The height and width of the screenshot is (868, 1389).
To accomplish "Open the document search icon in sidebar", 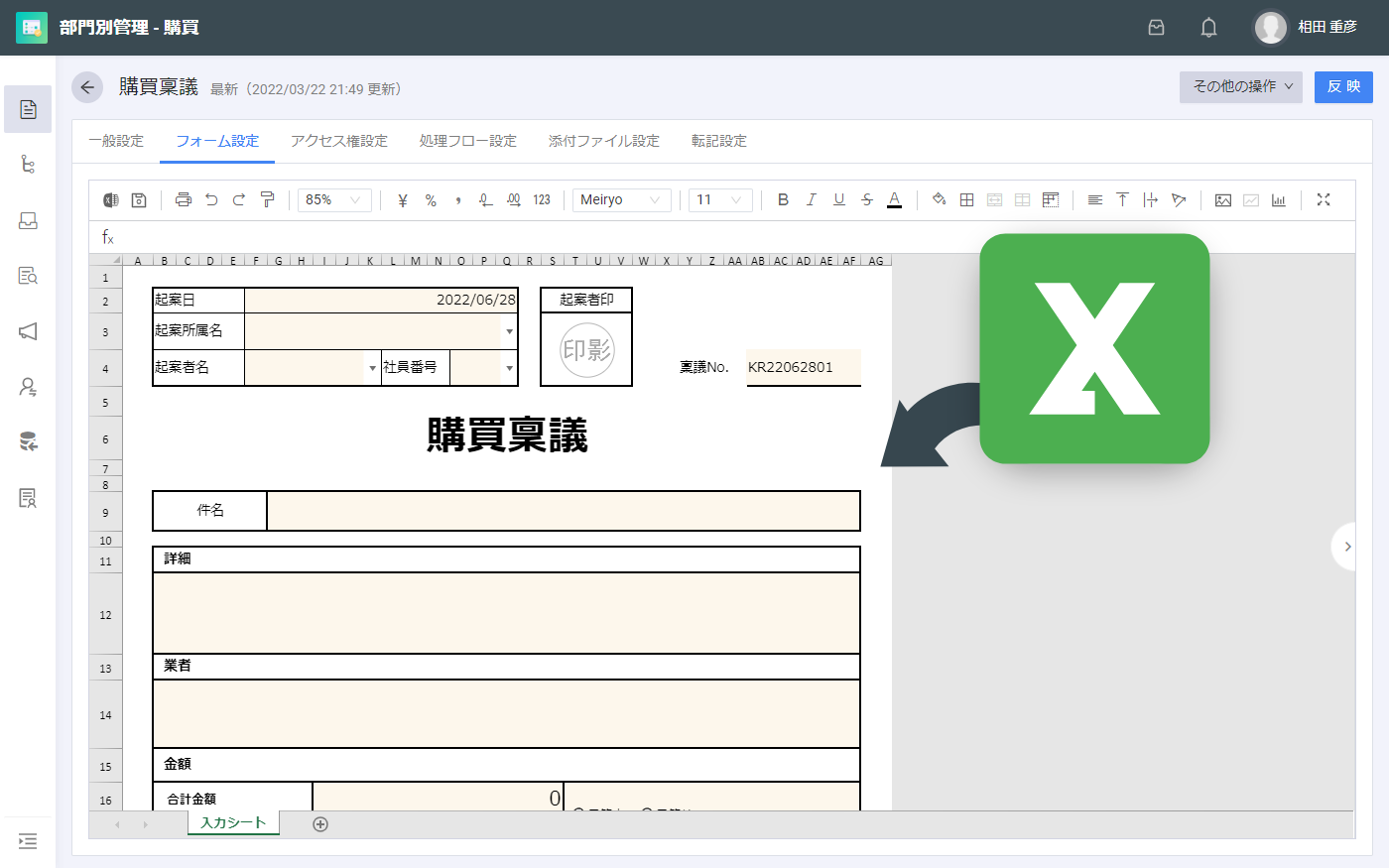I will click(28, 276).
